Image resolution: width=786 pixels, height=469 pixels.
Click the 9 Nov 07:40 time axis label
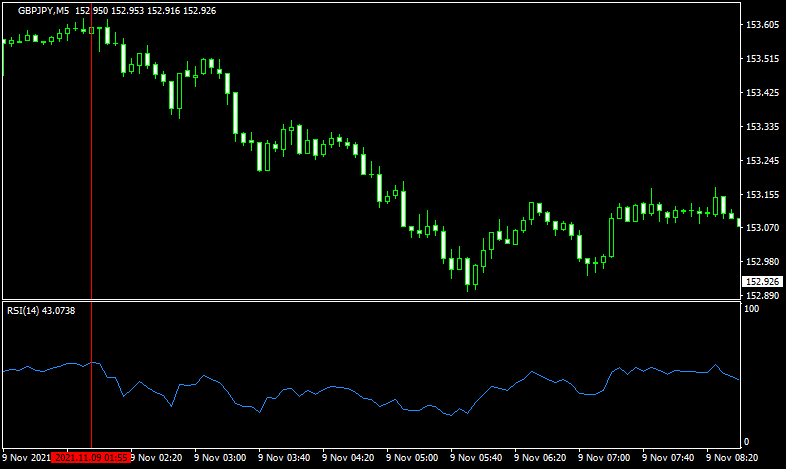coord(668,457)
